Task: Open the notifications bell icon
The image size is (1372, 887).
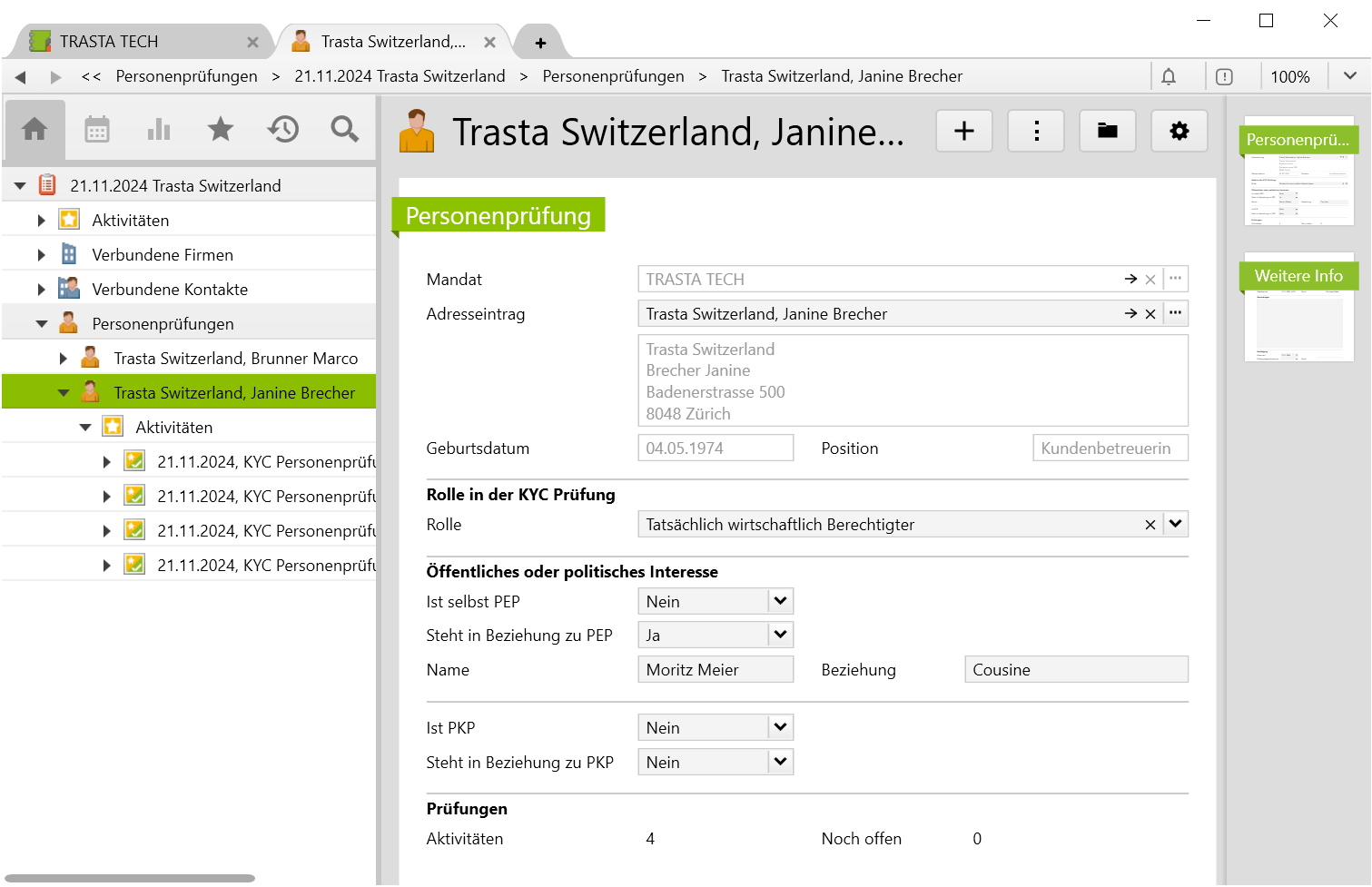Action: tap(1169, 77)
